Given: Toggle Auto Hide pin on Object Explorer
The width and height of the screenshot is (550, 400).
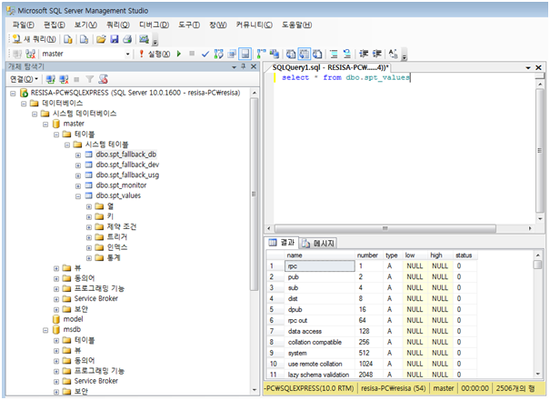Looking at the screenshot, I should point(243,66).
